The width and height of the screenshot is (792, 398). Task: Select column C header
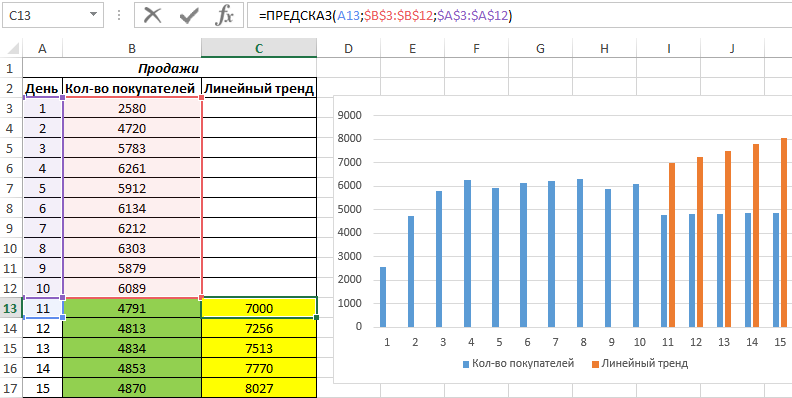(x=259, y=48)
